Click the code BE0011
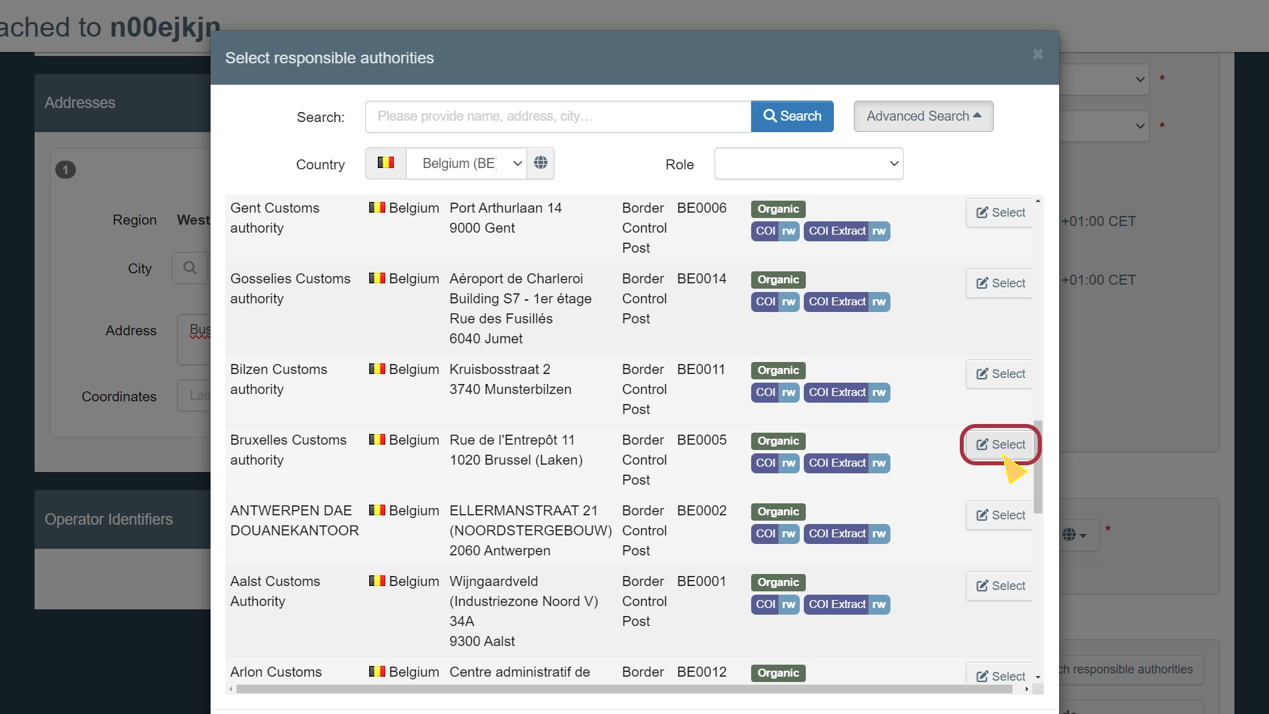 pos(702,369)
